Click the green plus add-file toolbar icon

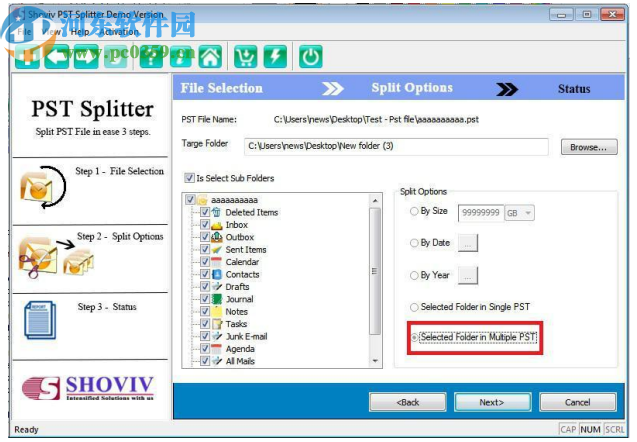pos(27,56)
